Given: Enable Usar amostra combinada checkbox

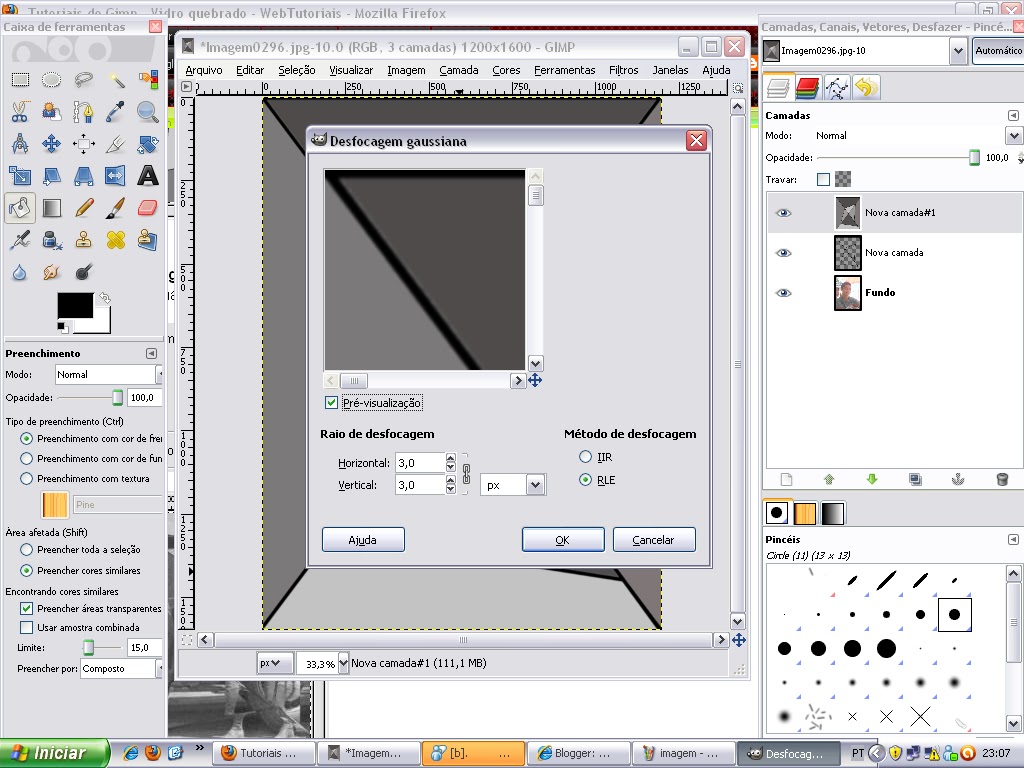Looking at the screenshot, I should pyautogui.click(x=27, y=627).
